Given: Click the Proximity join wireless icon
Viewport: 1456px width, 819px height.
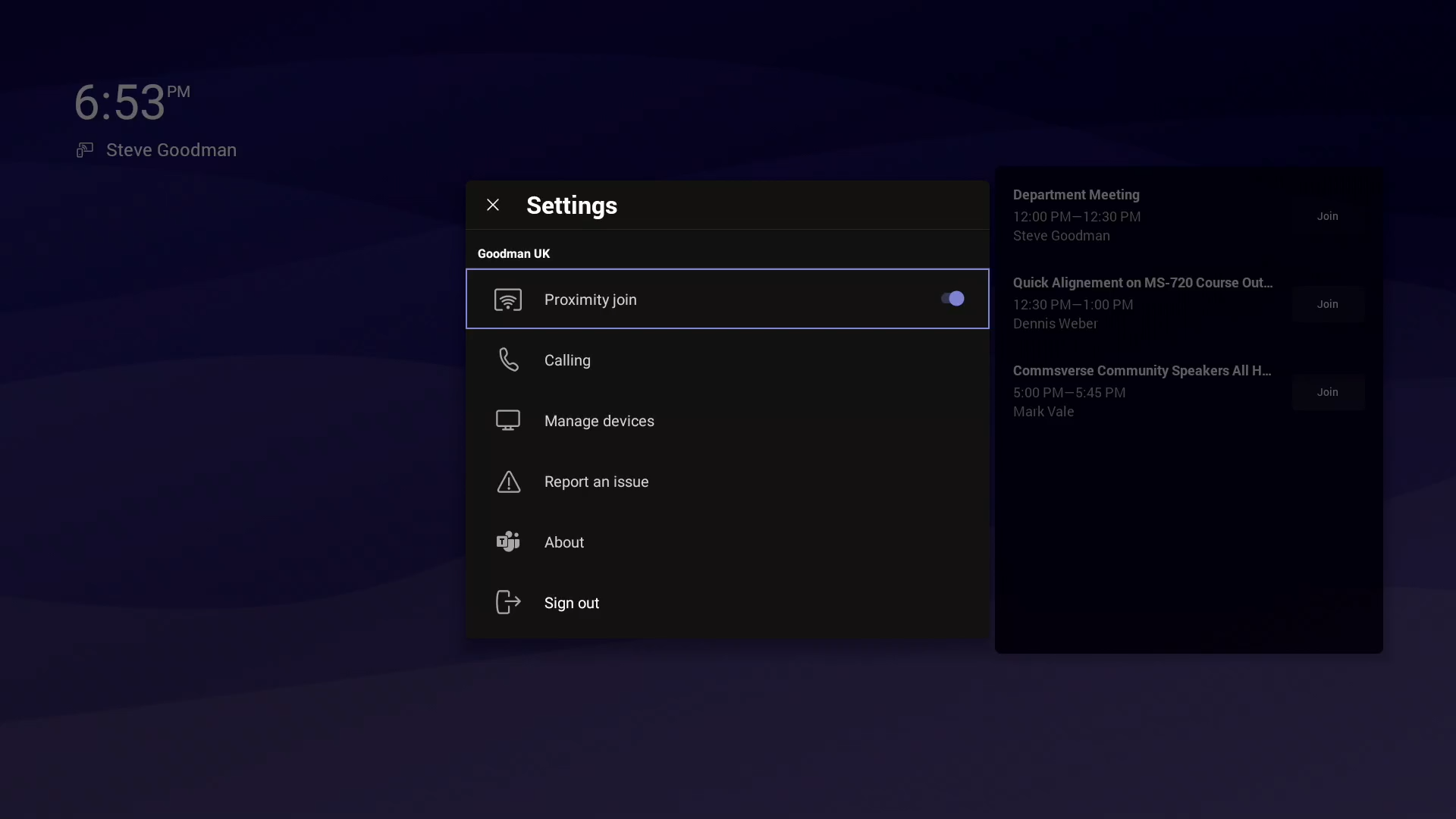Looking at the screenshot, I should tap(509, 299).
